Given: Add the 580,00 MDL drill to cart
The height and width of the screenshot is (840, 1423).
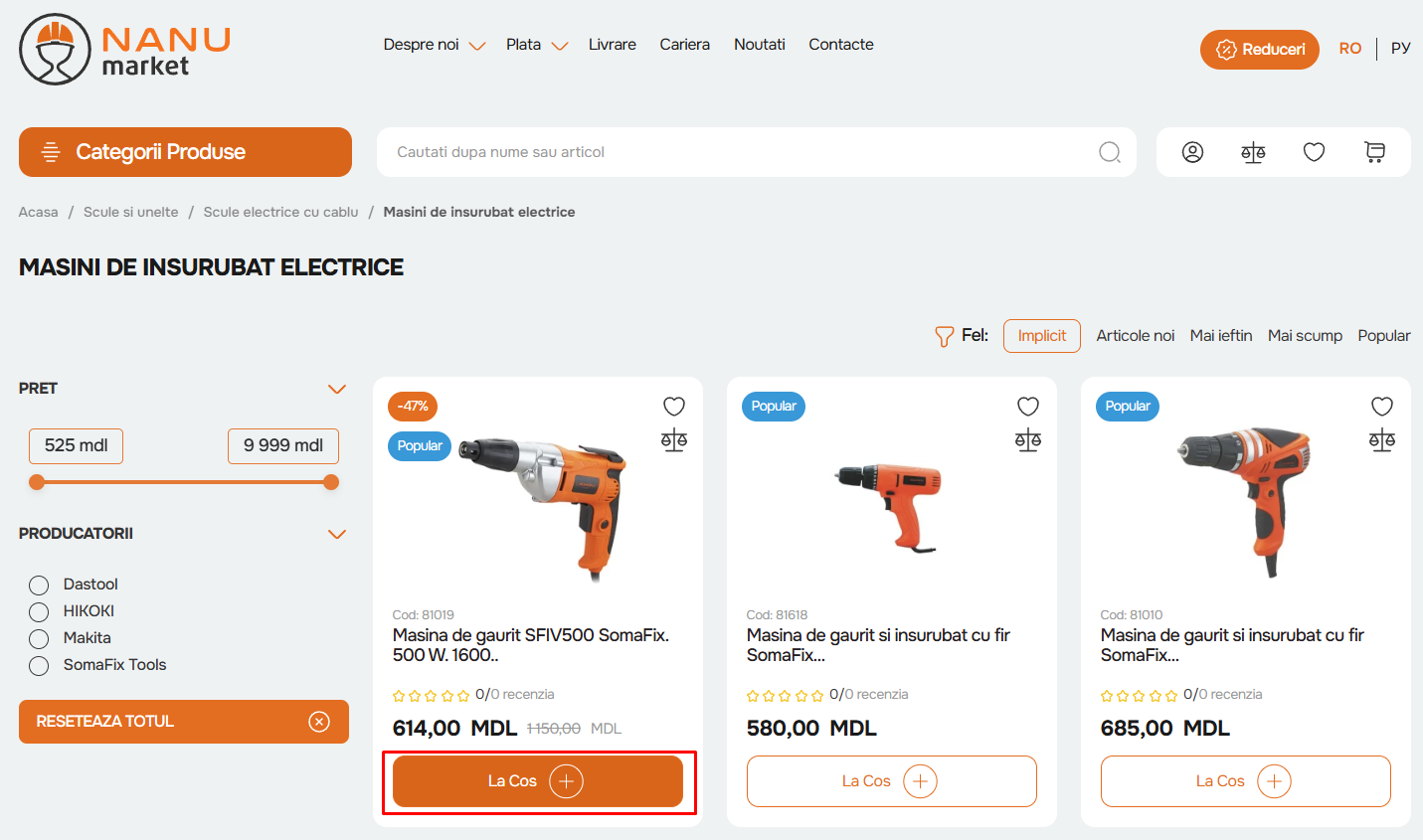Looking at the screenshot, I should pos(892,781).
